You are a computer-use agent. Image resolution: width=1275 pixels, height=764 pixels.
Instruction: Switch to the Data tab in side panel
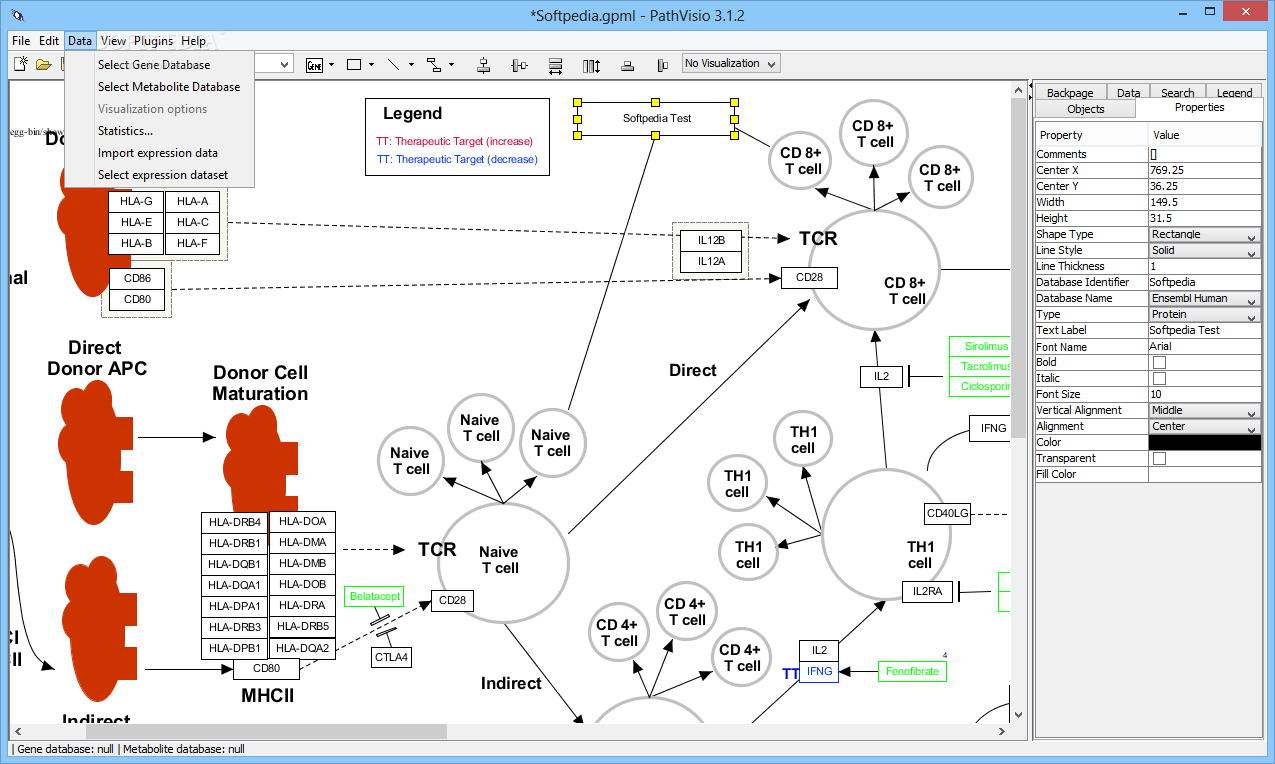1128,93
